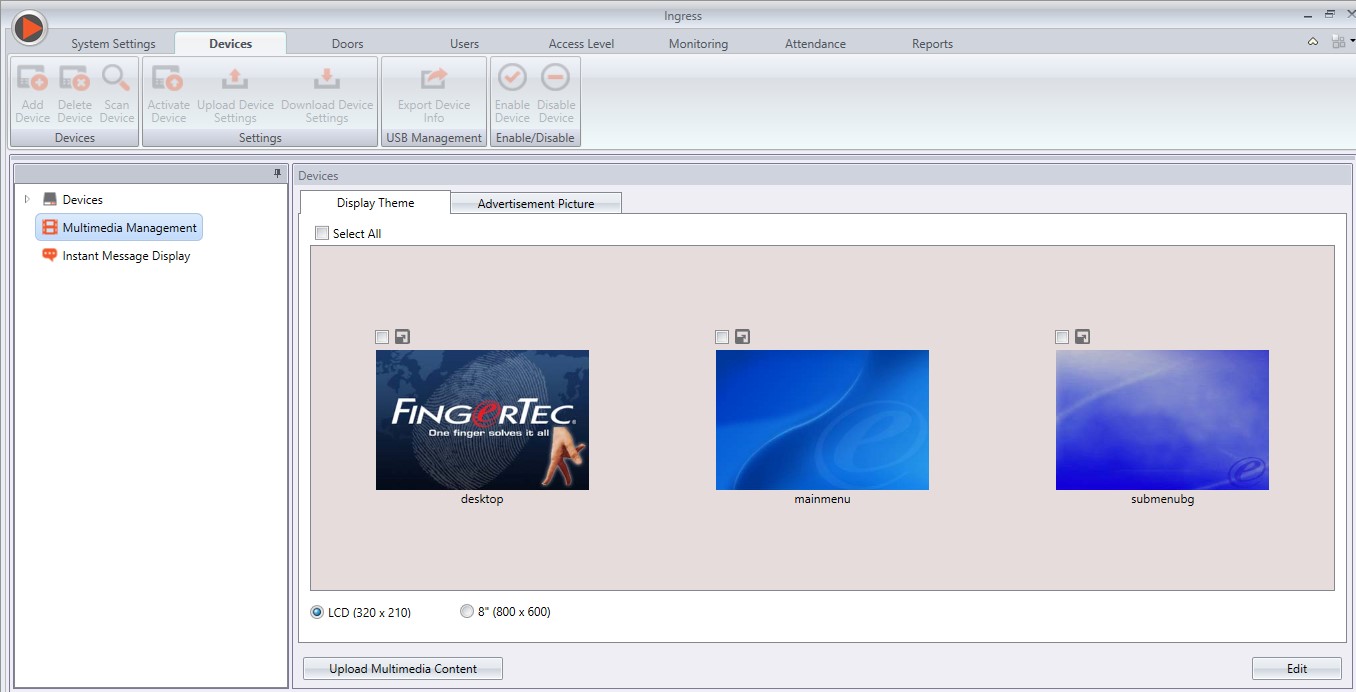Screen dimensions: 1356x692
Task: Select Multimedia Management in the tree
Action: point(119,228)
